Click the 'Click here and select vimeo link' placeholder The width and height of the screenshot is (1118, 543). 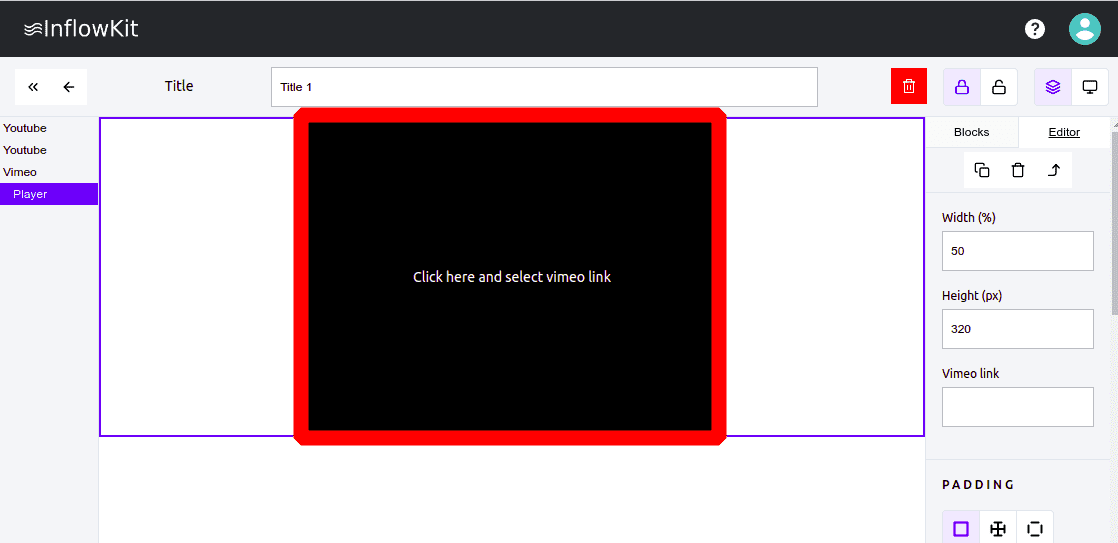[511, 277]
